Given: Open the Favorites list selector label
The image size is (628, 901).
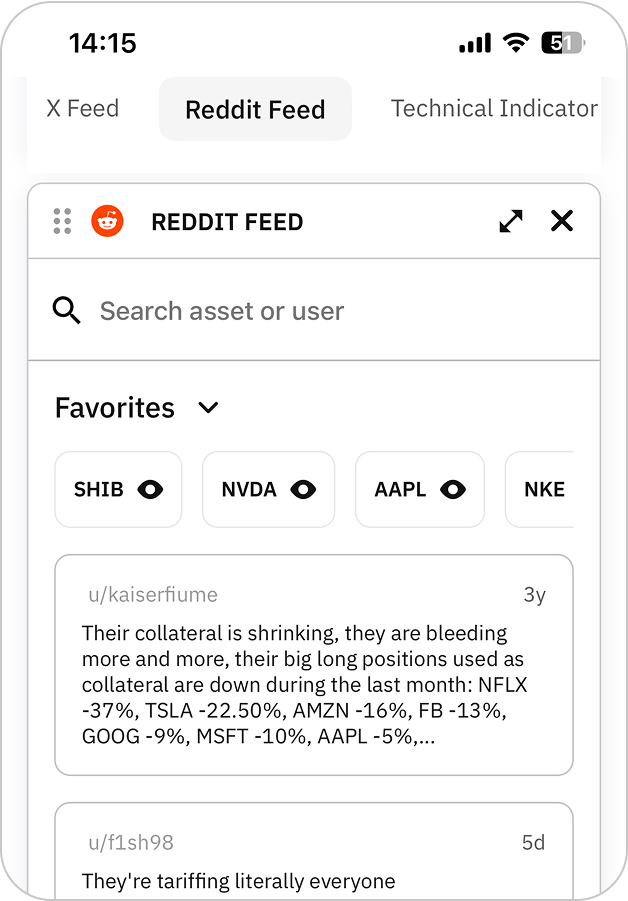Looking at the screenshot, I should click(x=115, y=408).
